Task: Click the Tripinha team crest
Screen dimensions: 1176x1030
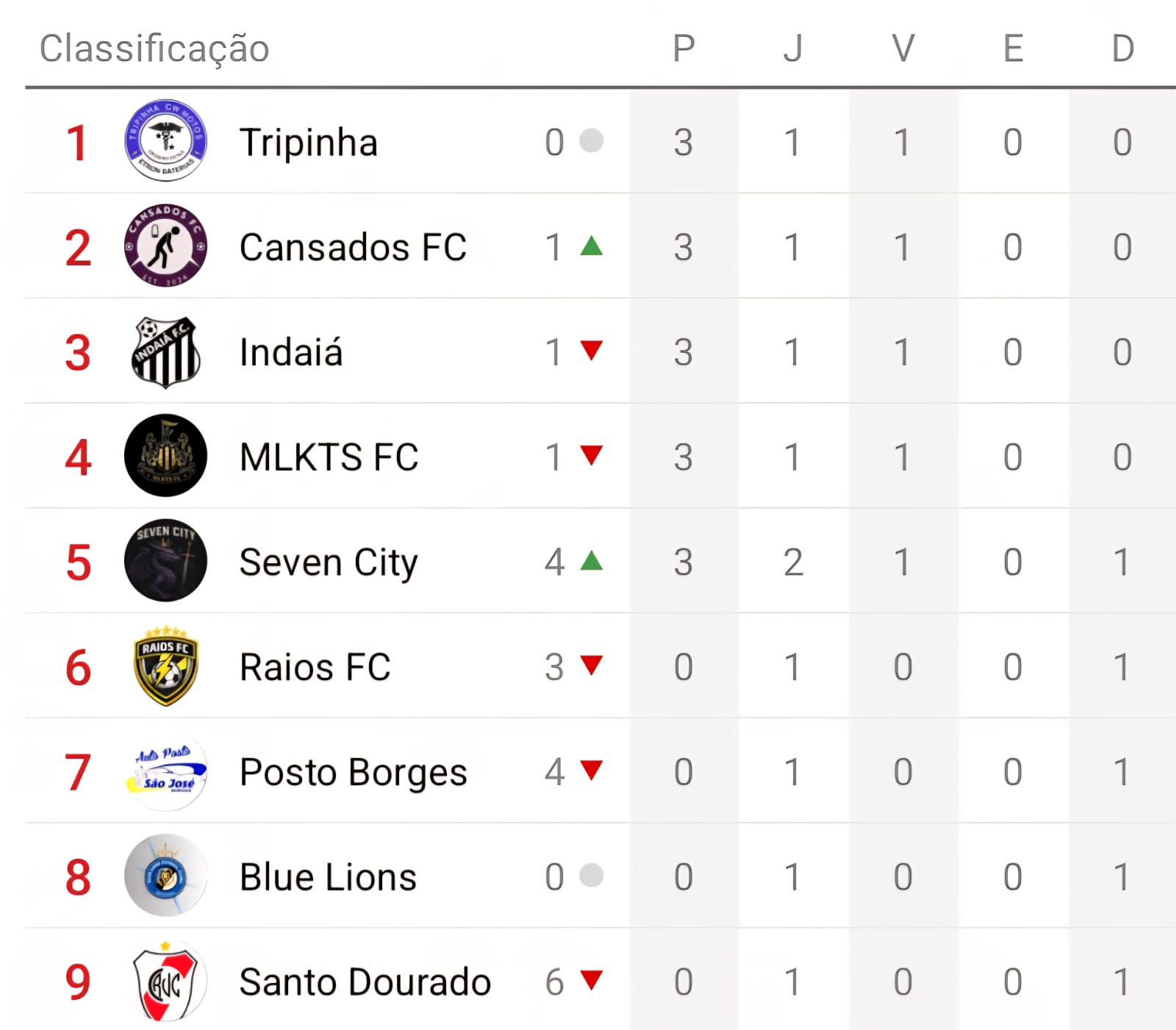Action: coord(165,140)
